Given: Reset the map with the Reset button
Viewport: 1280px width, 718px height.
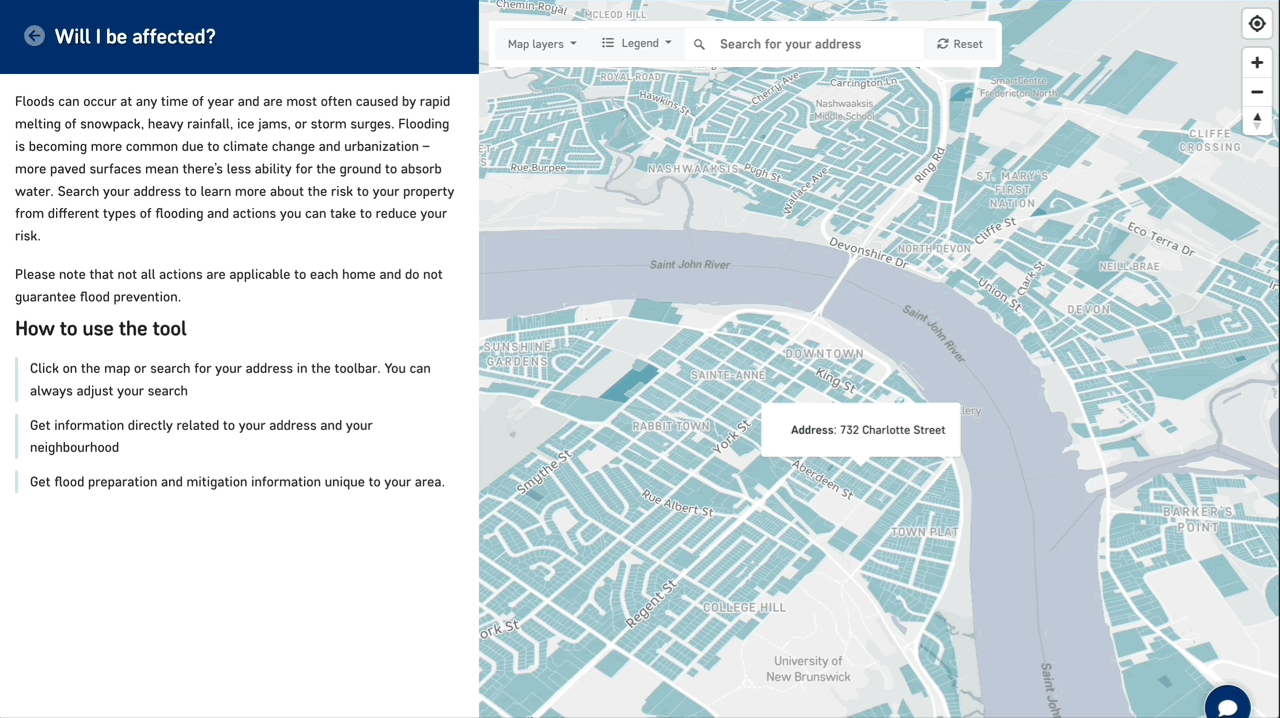Looking at the screenshot, I should point(959,44).
